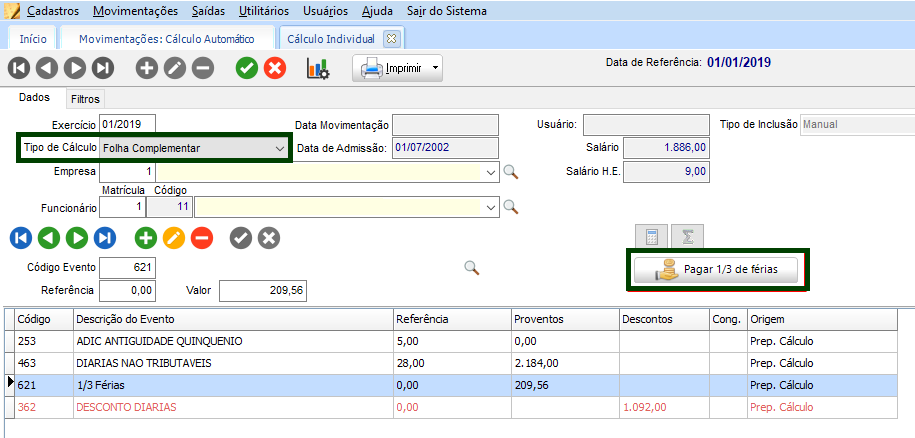The height and width of the screenshot is (438, 915).
Task: Open the Ajuda menu
Action: (x=377, y=10)
